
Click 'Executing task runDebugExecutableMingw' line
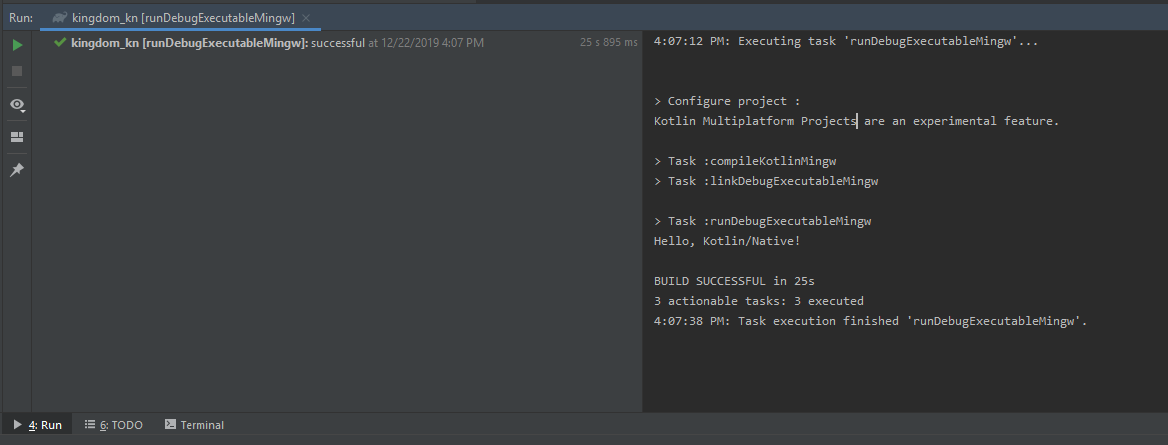[x=845, y=41]
